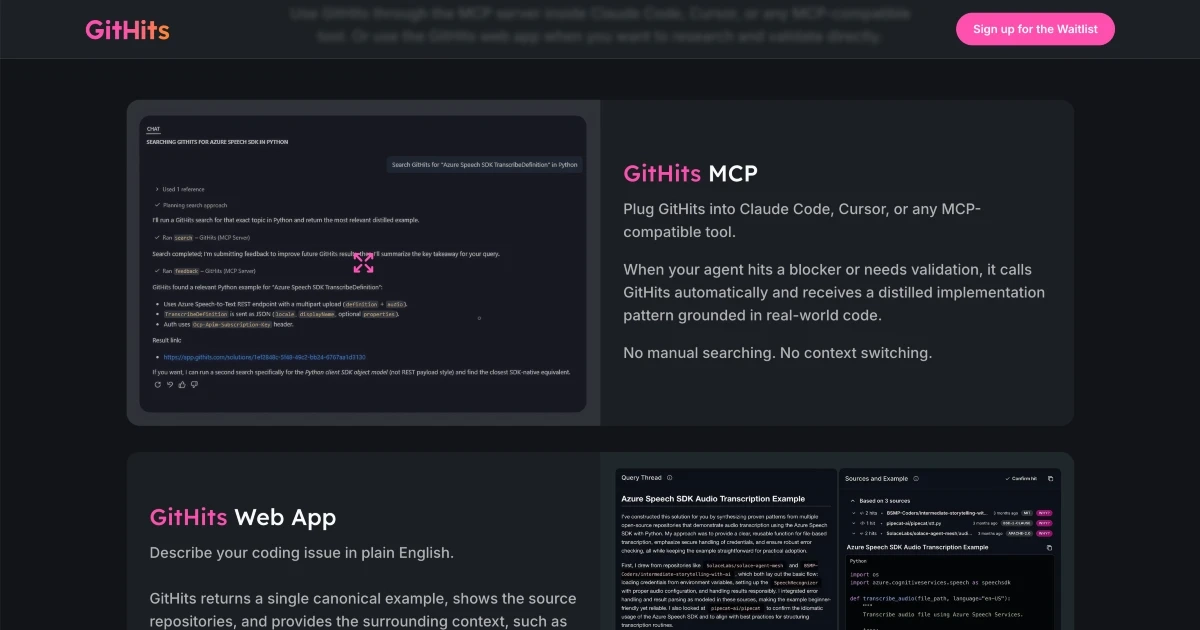1200x630 pixels.
Task: Click the copy icon in the Sources panel header
Action: point(1050,478)
